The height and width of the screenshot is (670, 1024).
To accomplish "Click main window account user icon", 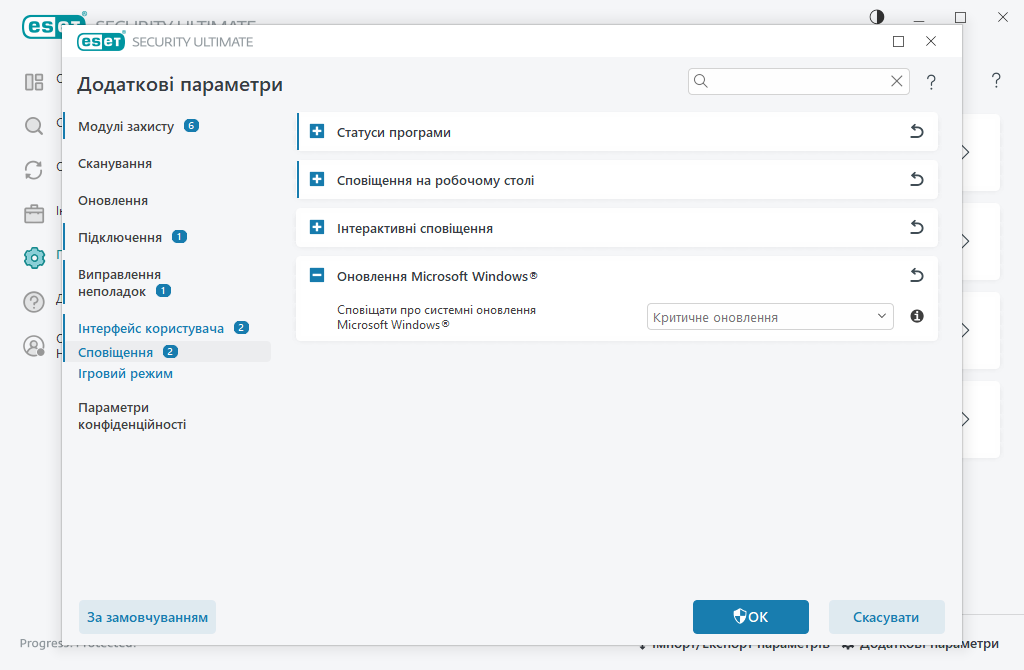I will [x=34, y=346].
